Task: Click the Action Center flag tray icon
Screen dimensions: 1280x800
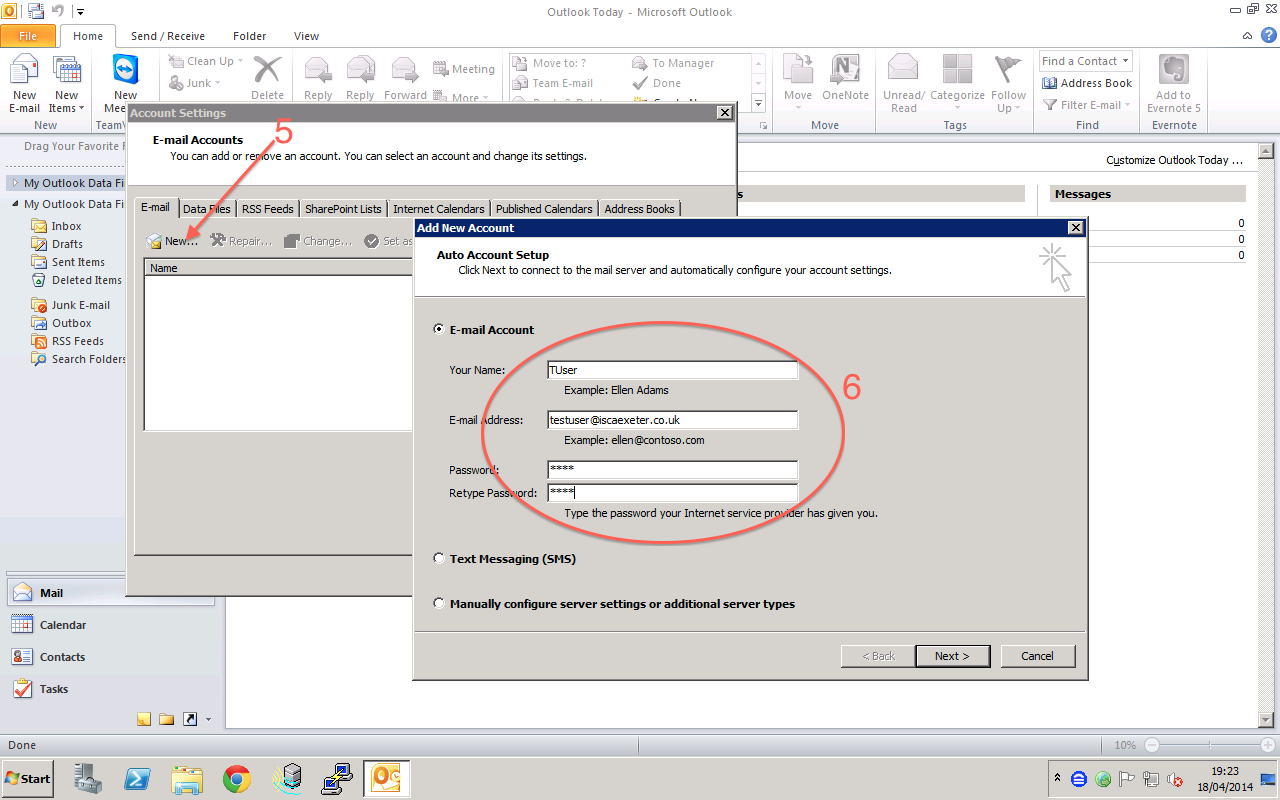Action: 1127,779
